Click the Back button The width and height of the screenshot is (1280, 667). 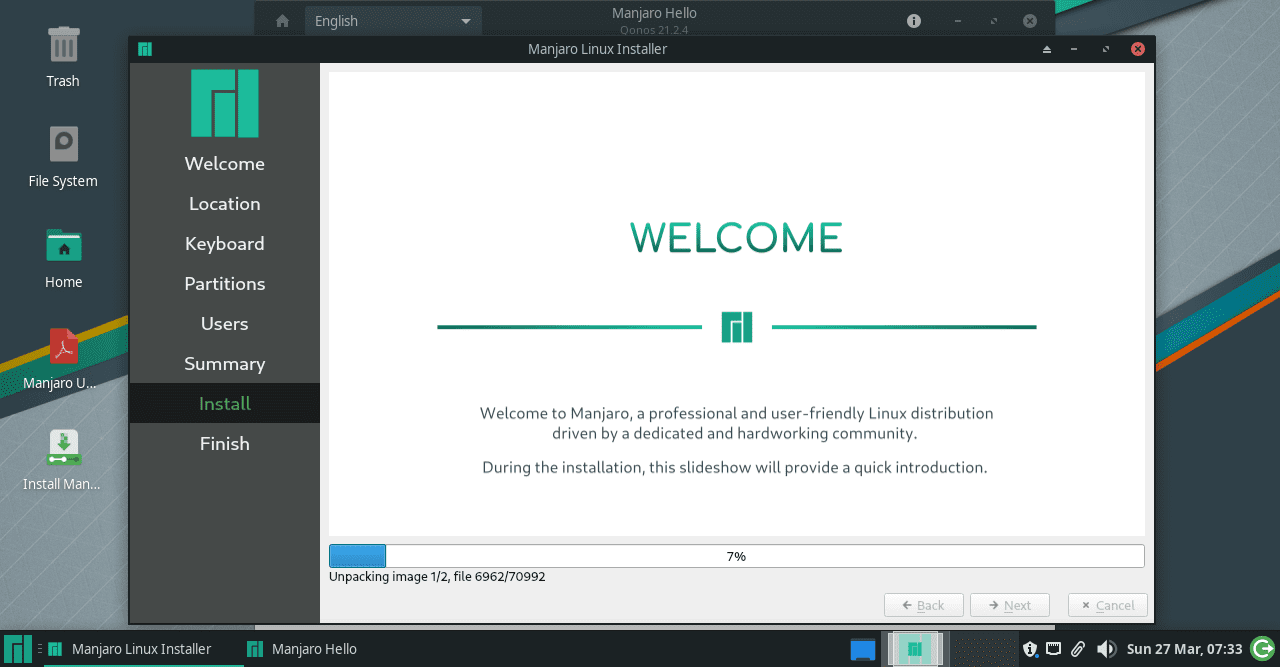pyautogui.click(x=924, y=605)
